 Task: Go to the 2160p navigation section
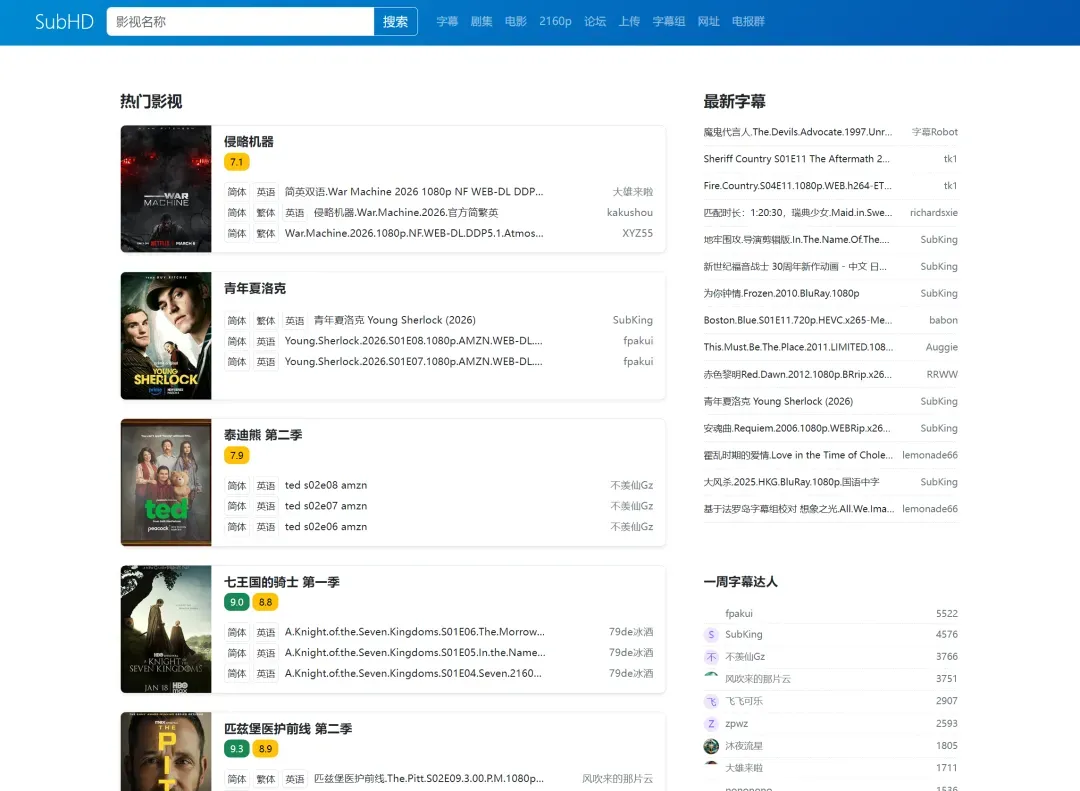click(555, 21)
